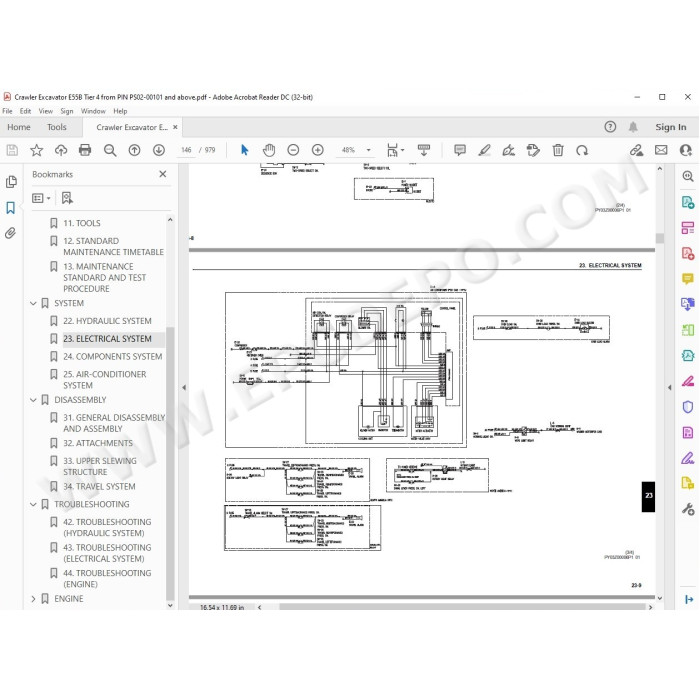This screenshot has width=700, height=700.
Task: Open the Export PDF tool in right pane
Action: (x=688, y=202)
